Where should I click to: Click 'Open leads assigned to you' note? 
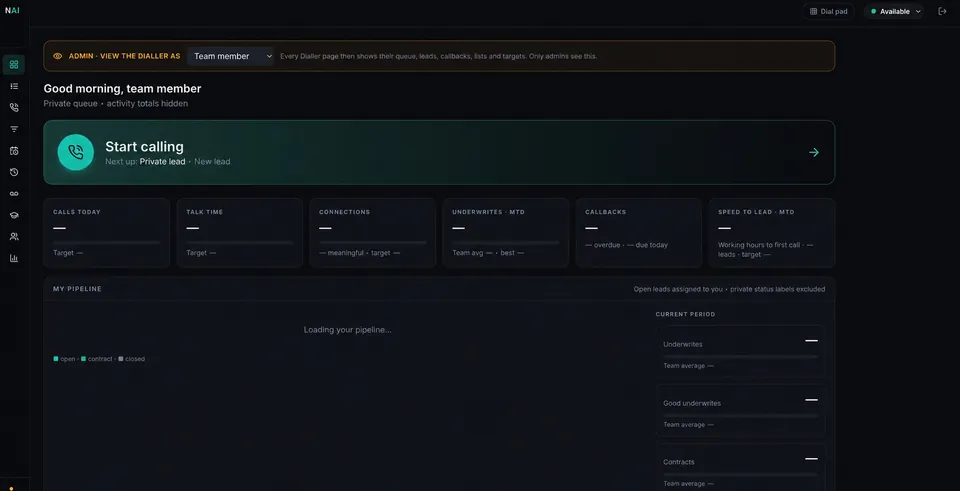(678, 289)
